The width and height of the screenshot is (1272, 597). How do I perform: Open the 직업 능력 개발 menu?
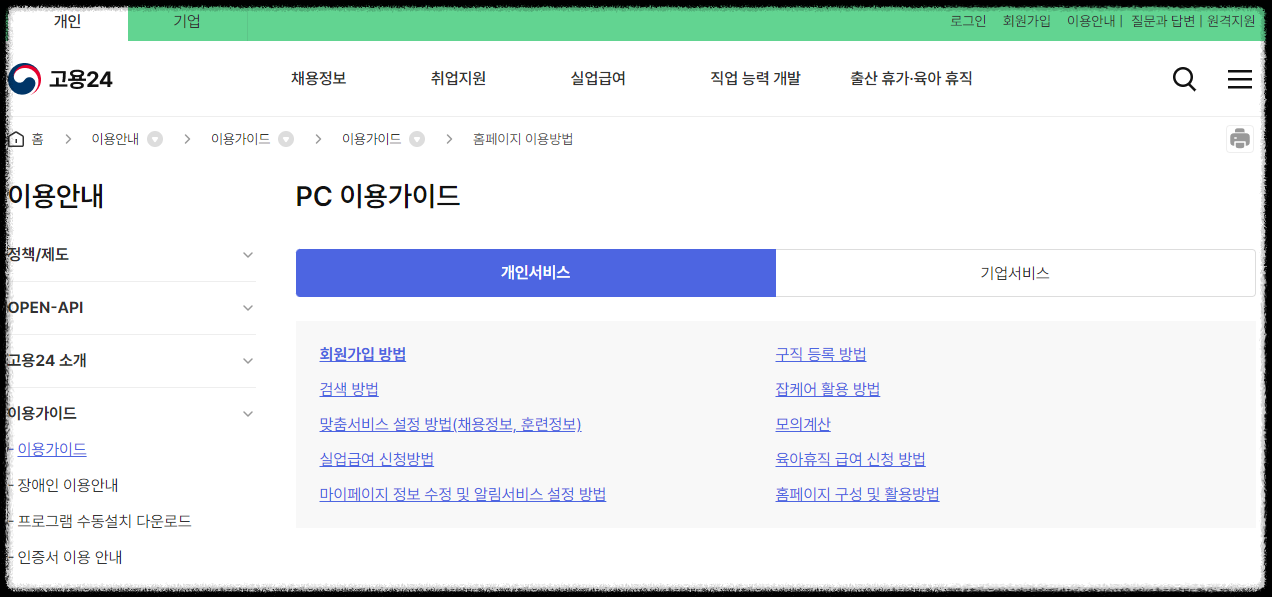coord(755,78)
